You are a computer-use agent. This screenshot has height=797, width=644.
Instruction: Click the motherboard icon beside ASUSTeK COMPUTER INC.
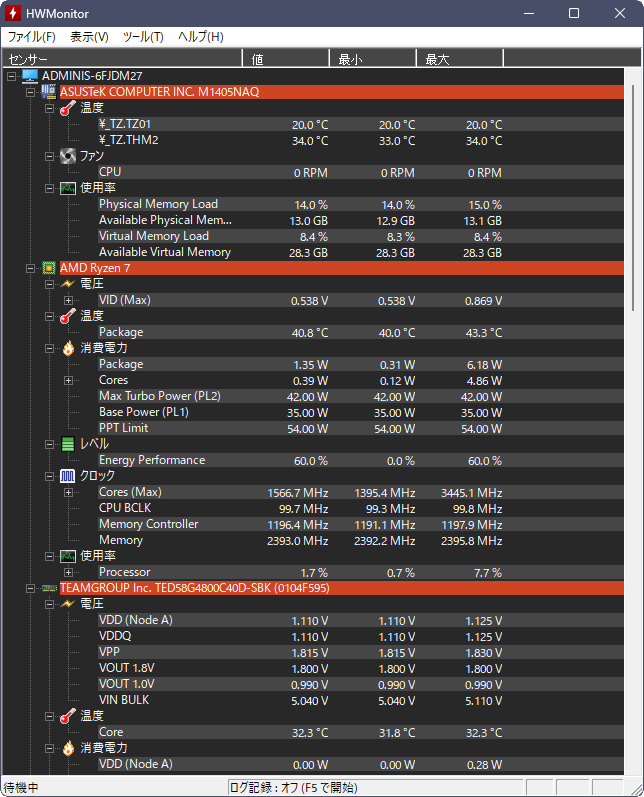pyautogui.click(x=49, y=91)
